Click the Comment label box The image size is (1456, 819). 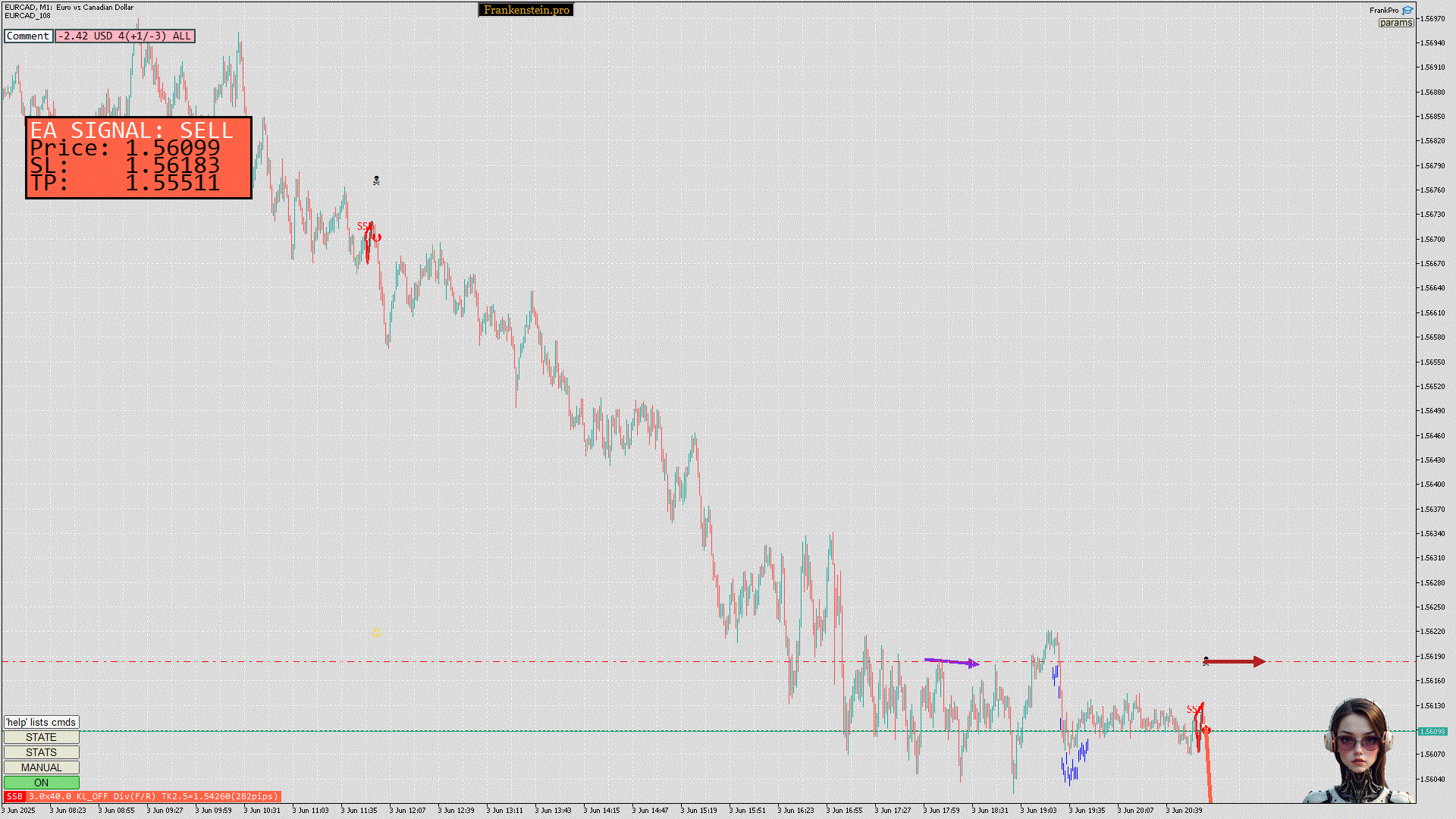[x=28, y=36]
